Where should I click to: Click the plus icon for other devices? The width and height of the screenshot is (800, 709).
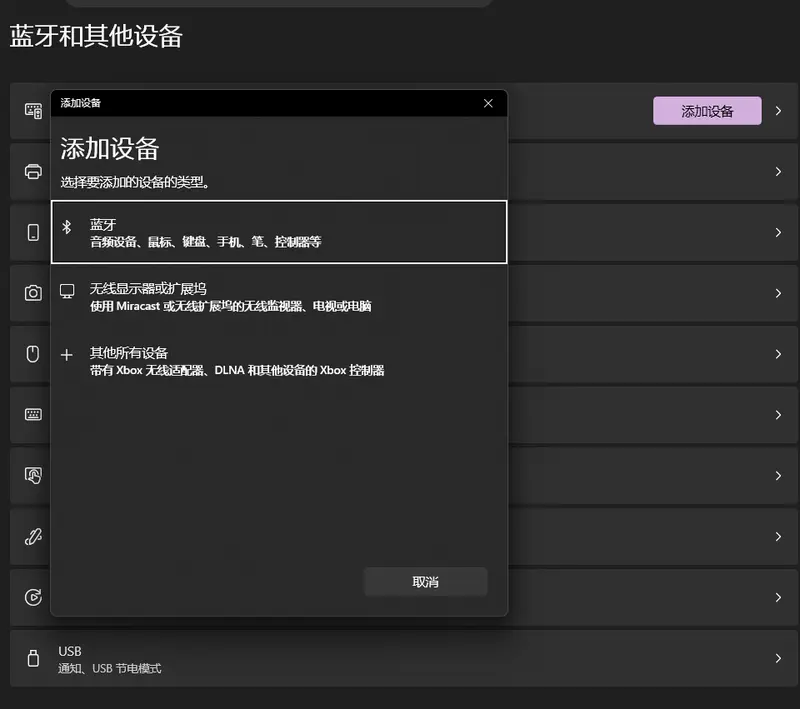click(x=66, y=355)
